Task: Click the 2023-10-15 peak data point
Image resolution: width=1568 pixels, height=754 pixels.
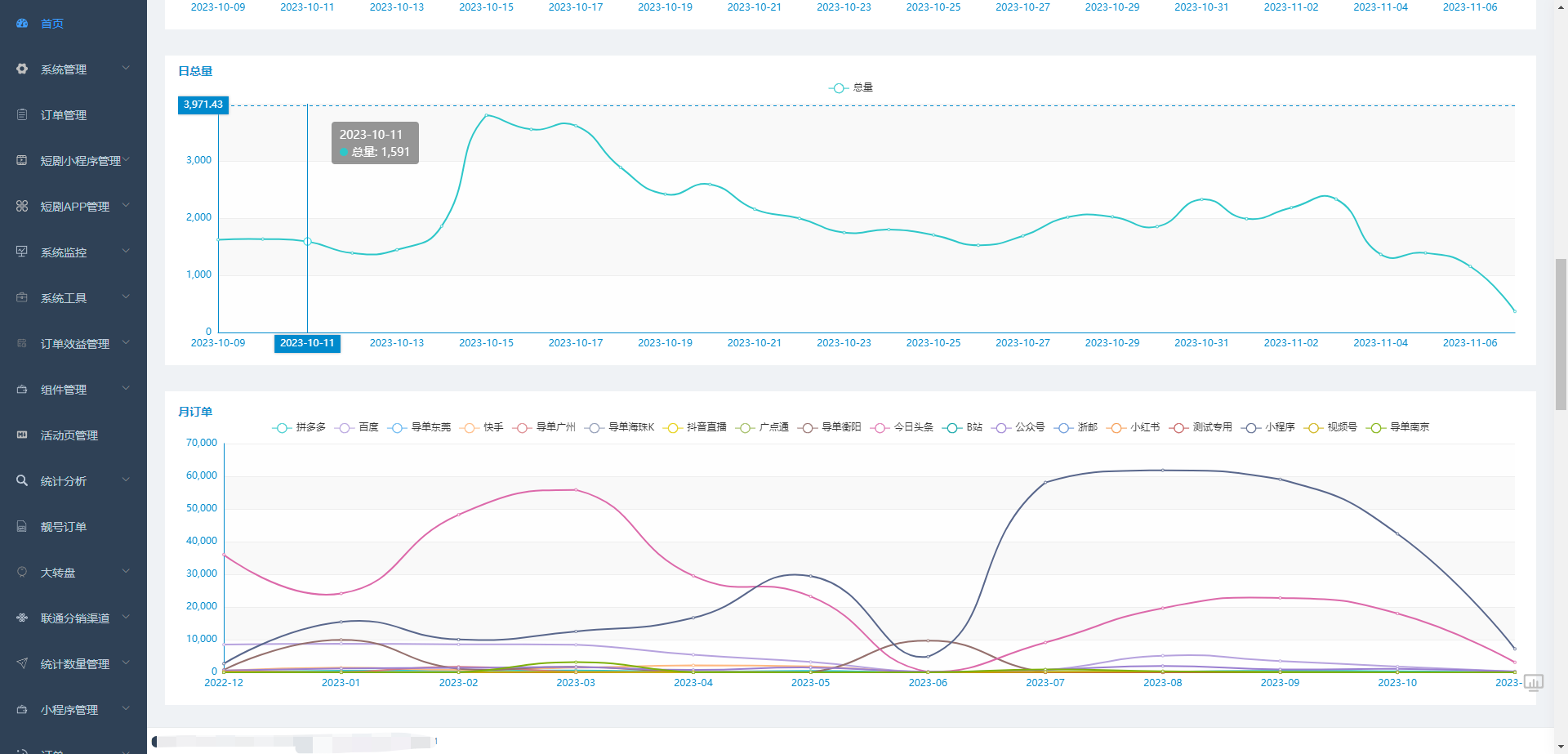Action: [487, 115]
